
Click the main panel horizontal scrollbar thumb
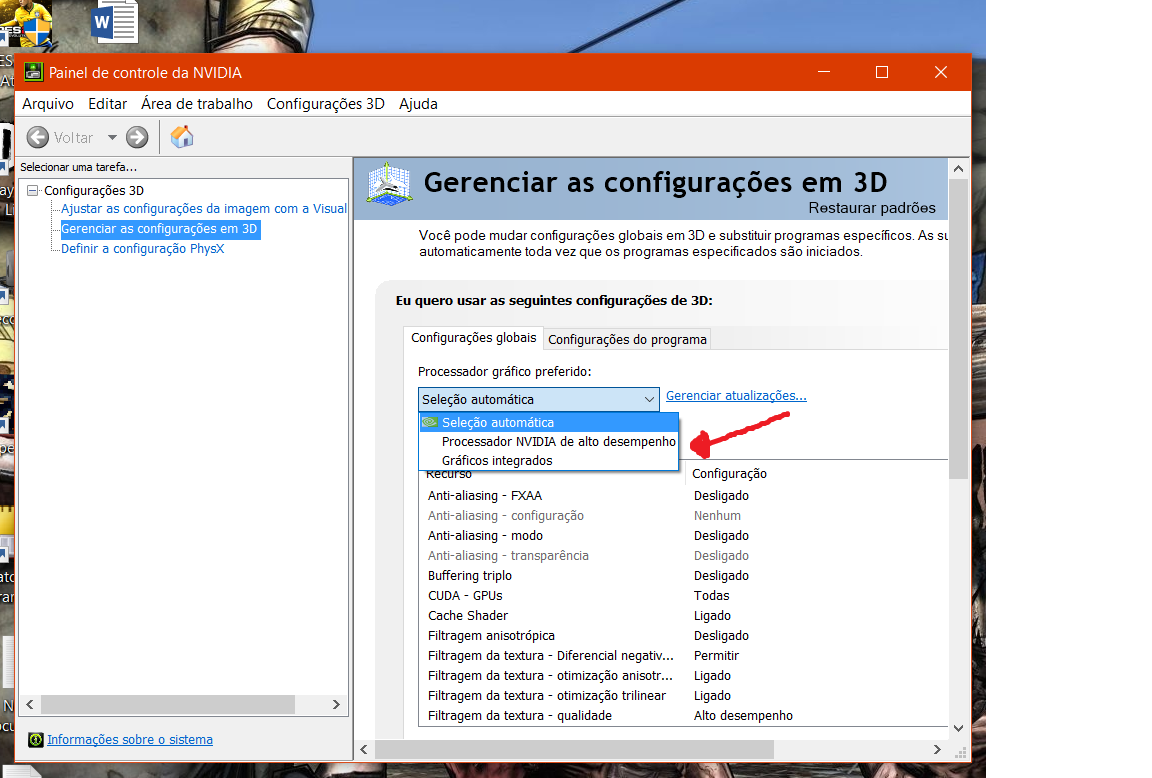pyautogui.click(x=575, y=749)
